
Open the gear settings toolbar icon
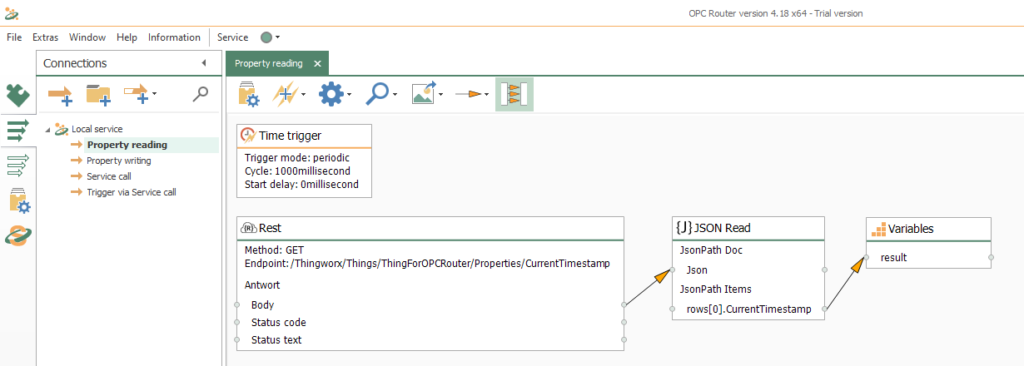[331, 95]
